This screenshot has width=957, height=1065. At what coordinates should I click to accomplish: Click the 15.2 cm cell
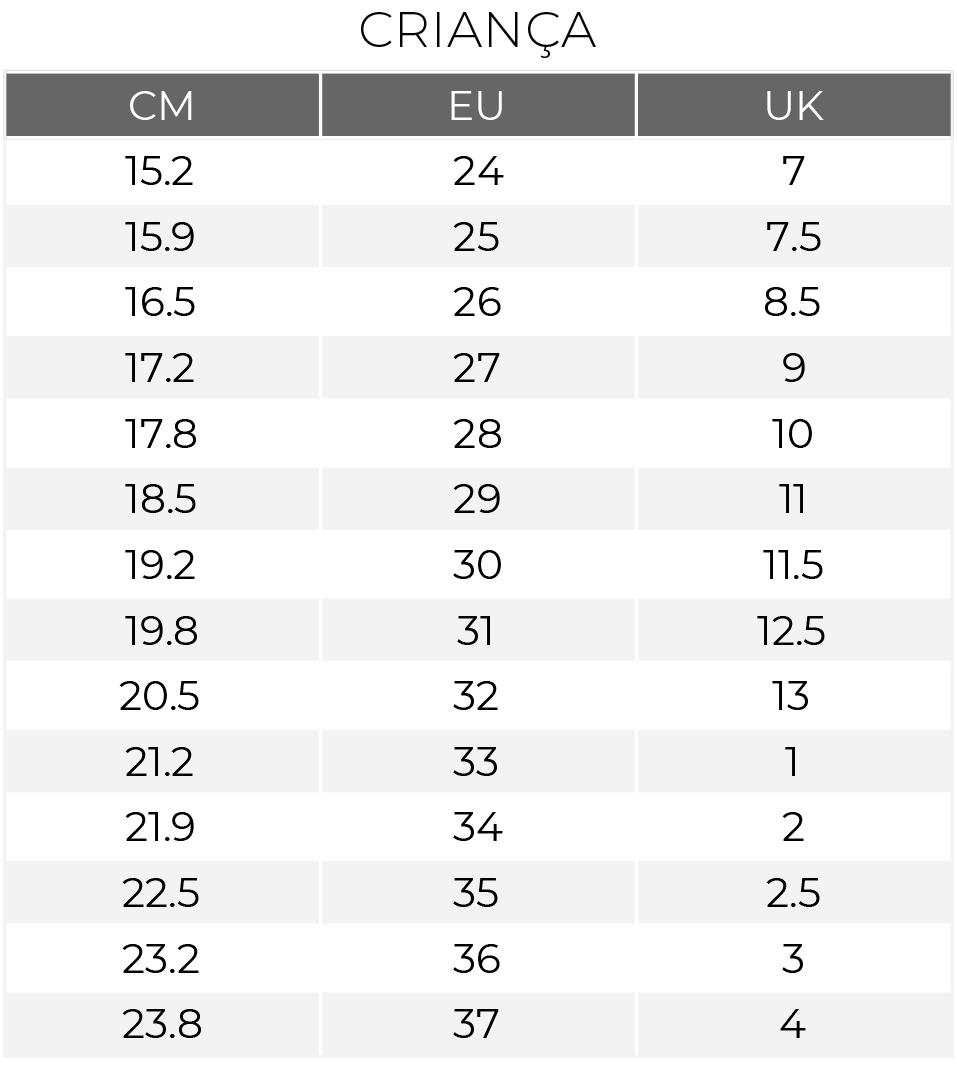pos(162,171)
